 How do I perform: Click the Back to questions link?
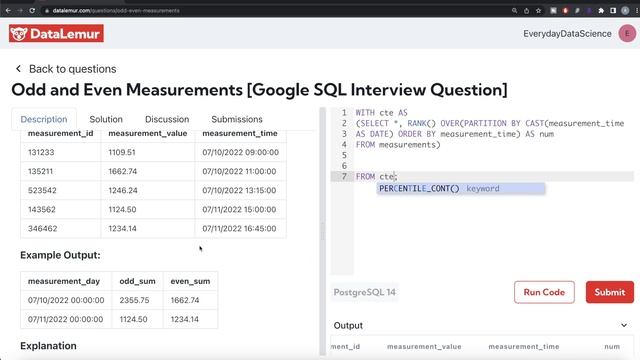pyautogui.click(x=72, y=69)
